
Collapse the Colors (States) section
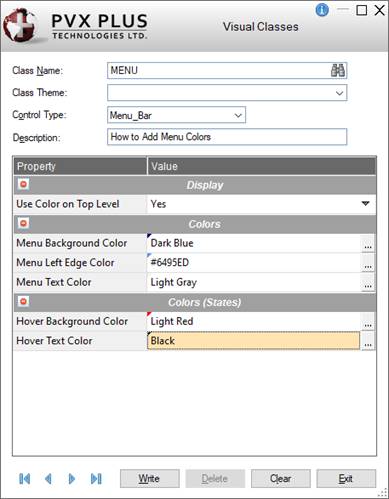(x=23, y=301)
